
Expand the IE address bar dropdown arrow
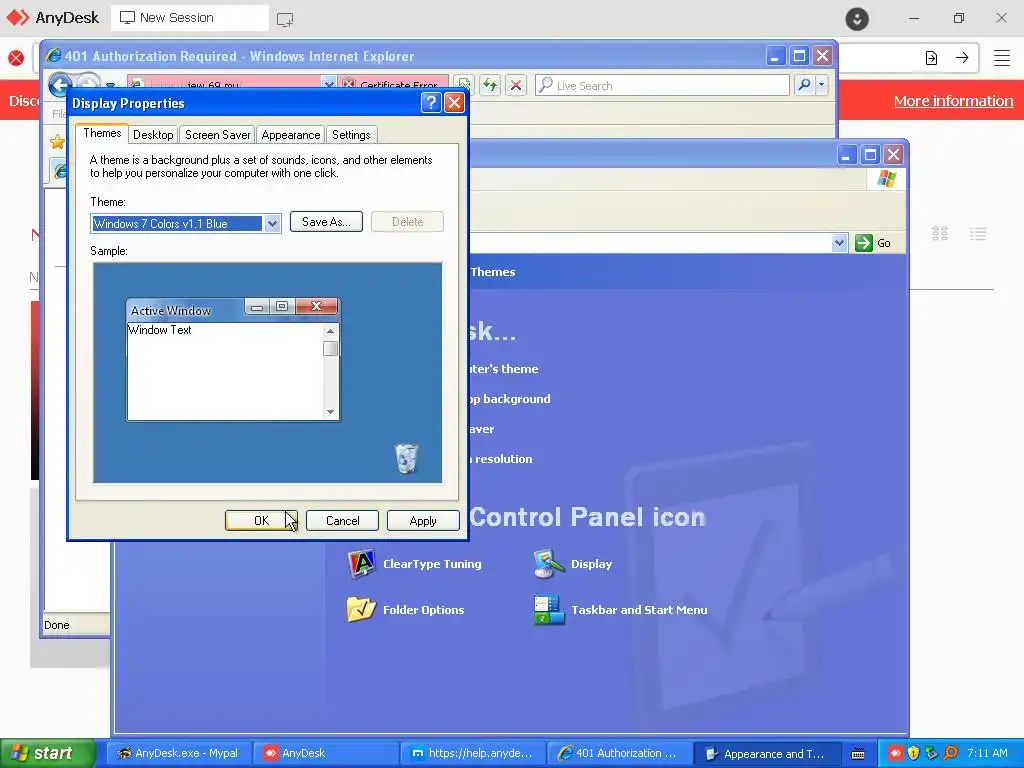[x=328, y=84]
